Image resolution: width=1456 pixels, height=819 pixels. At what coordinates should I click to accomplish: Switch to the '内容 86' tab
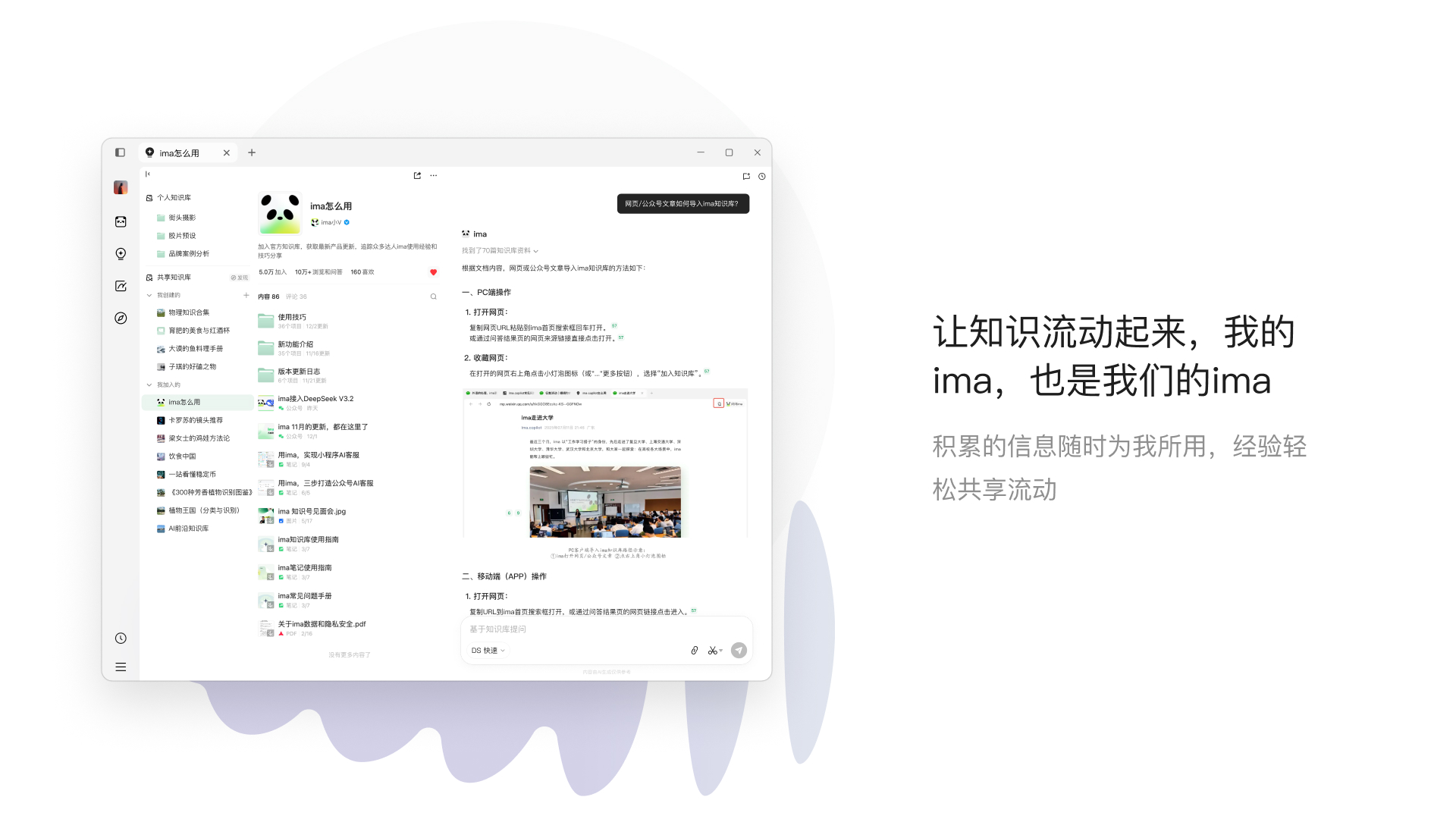(x=268, y=297)
